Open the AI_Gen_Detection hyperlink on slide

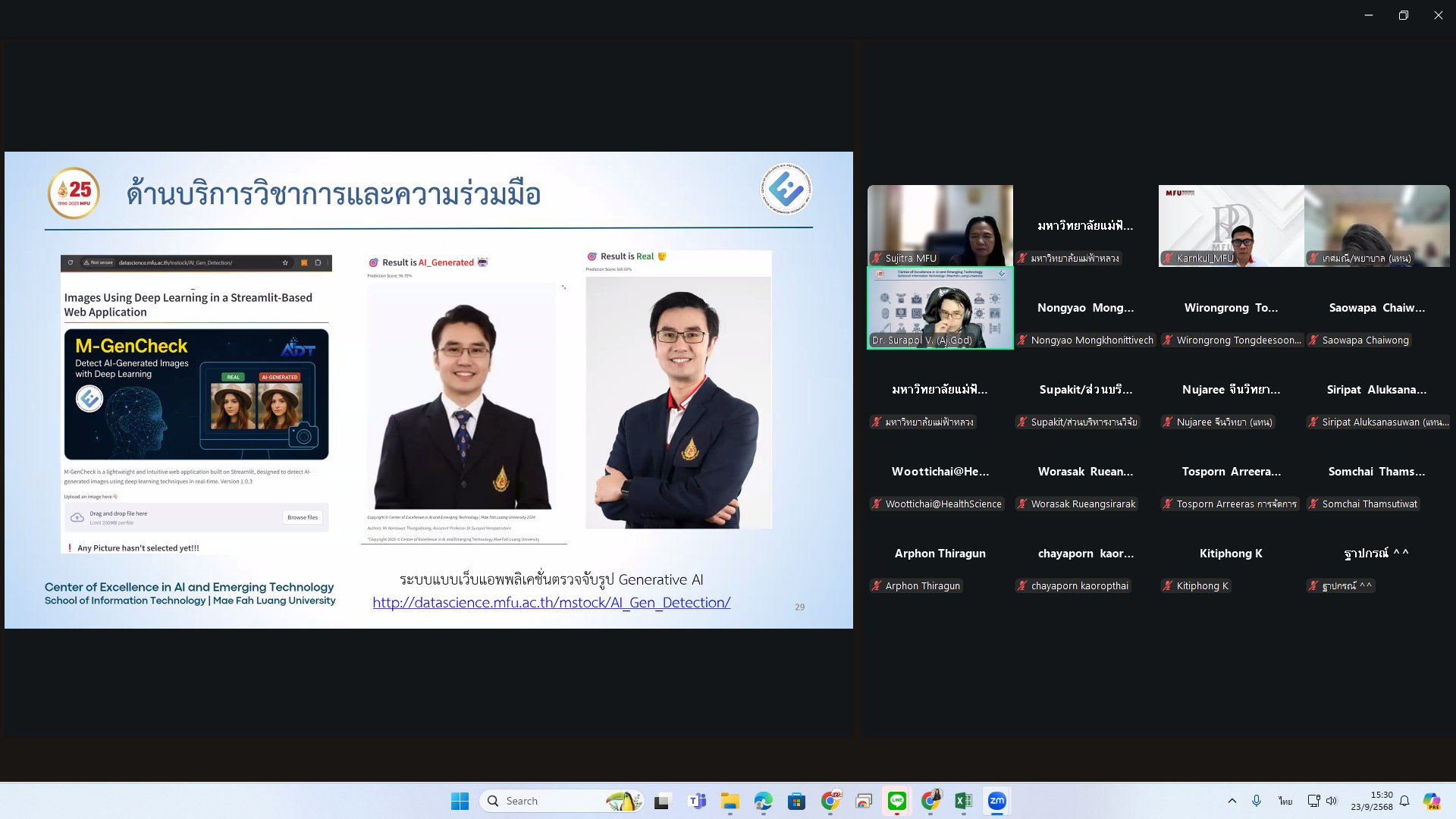point(551,602)
